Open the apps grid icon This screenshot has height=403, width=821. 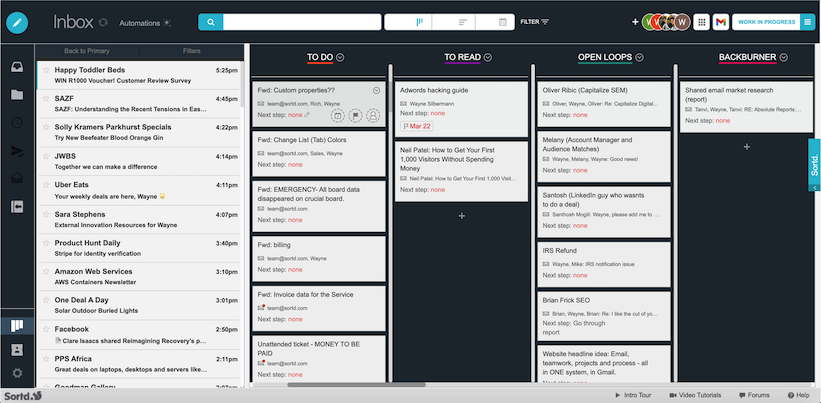click(702, 22)
